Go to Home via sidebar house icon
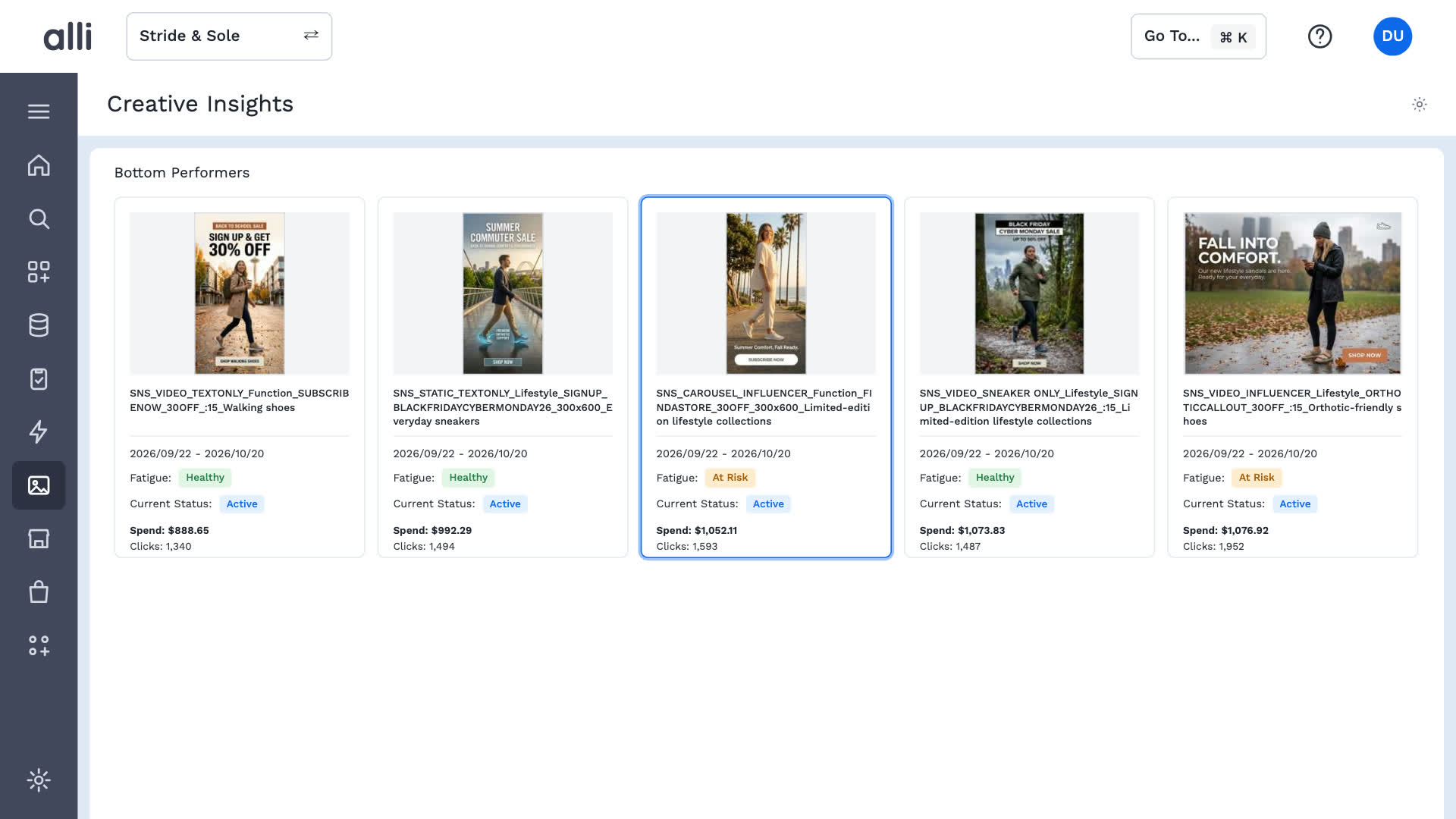 coord(39,165)
